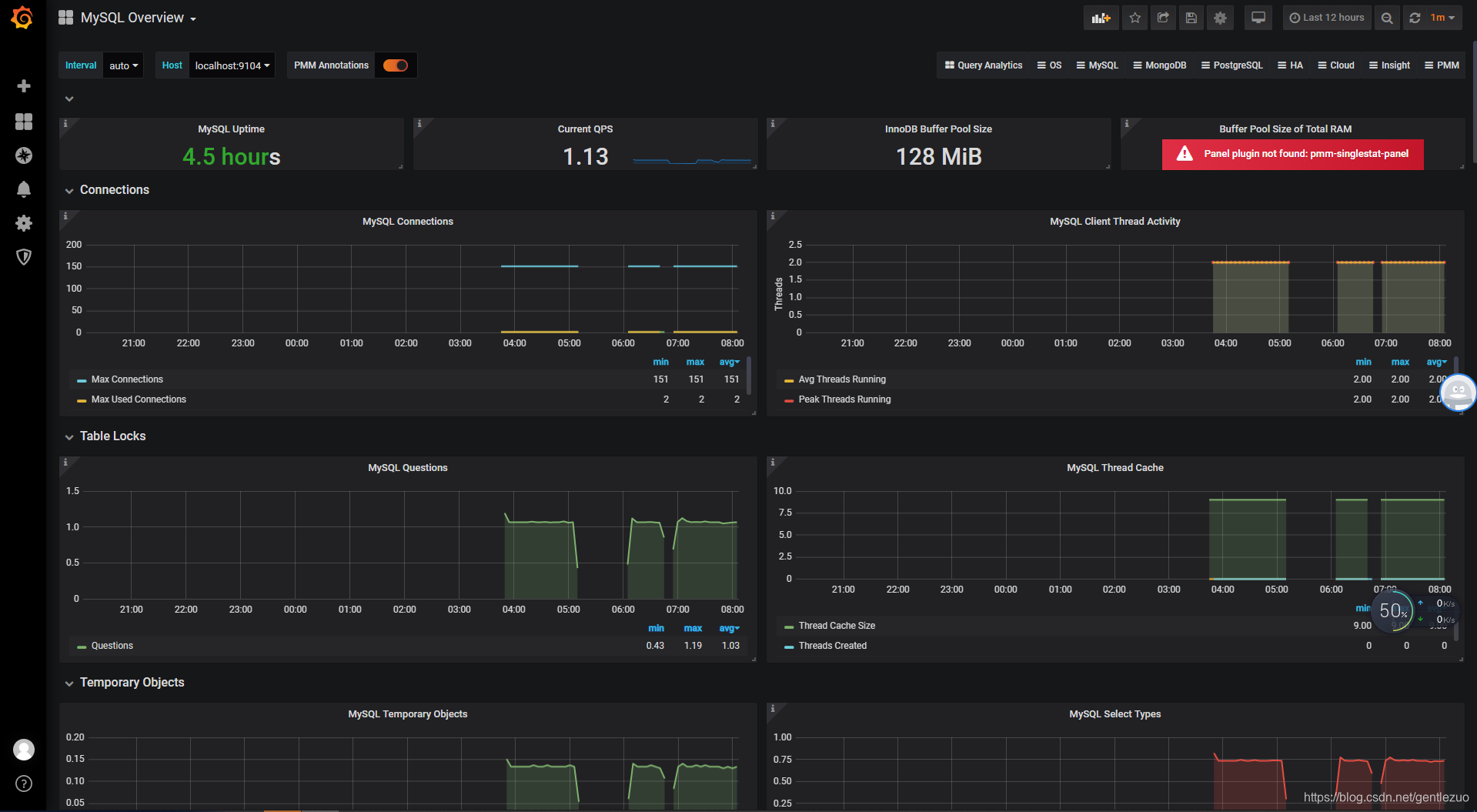The height and width of the screenshot is (812, 1477).
Task: Click the MySQL Connections legend scrollbar
Action: [x=749, y=375]
